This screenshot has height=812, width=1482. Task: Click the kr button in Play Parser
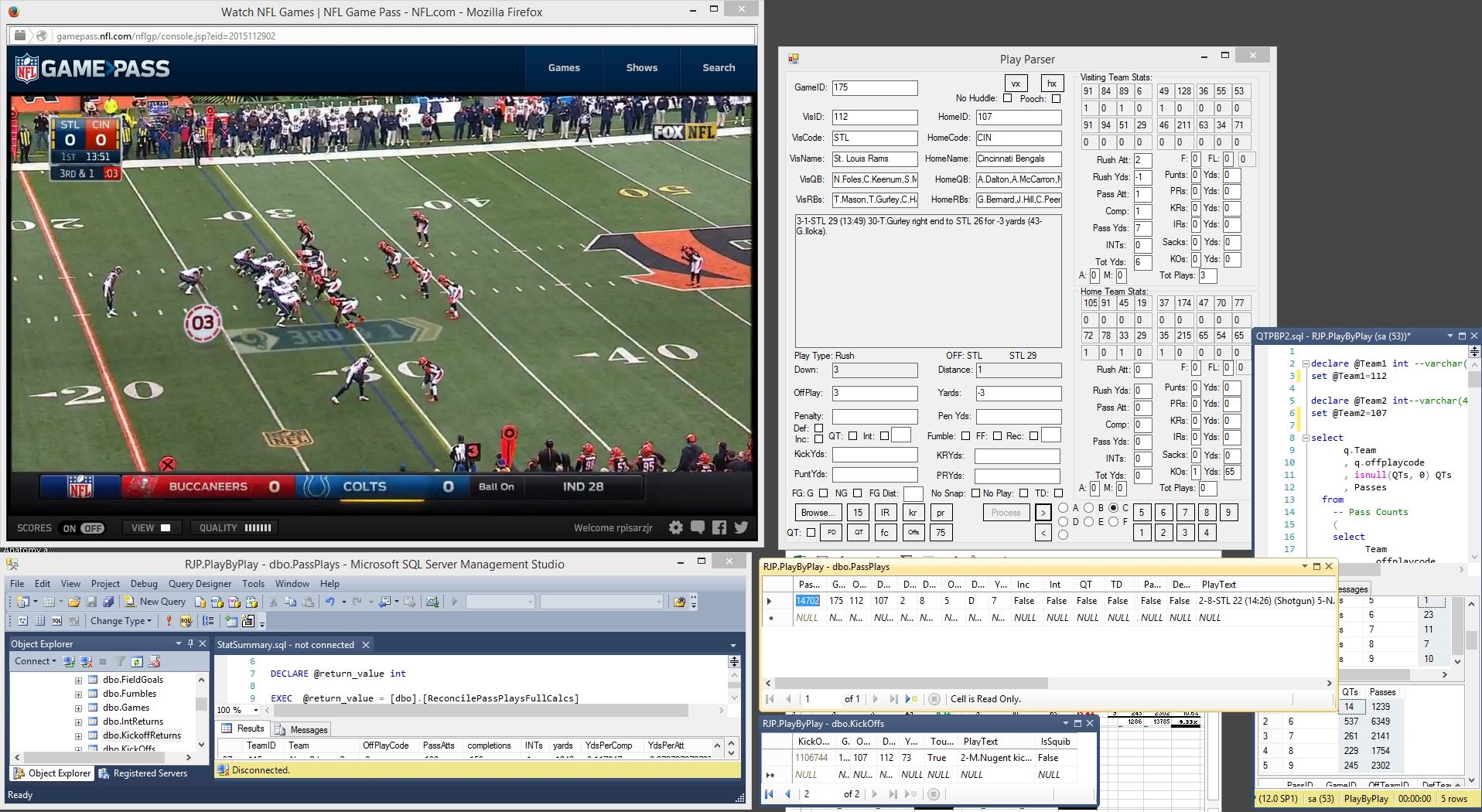pos(913,513)
